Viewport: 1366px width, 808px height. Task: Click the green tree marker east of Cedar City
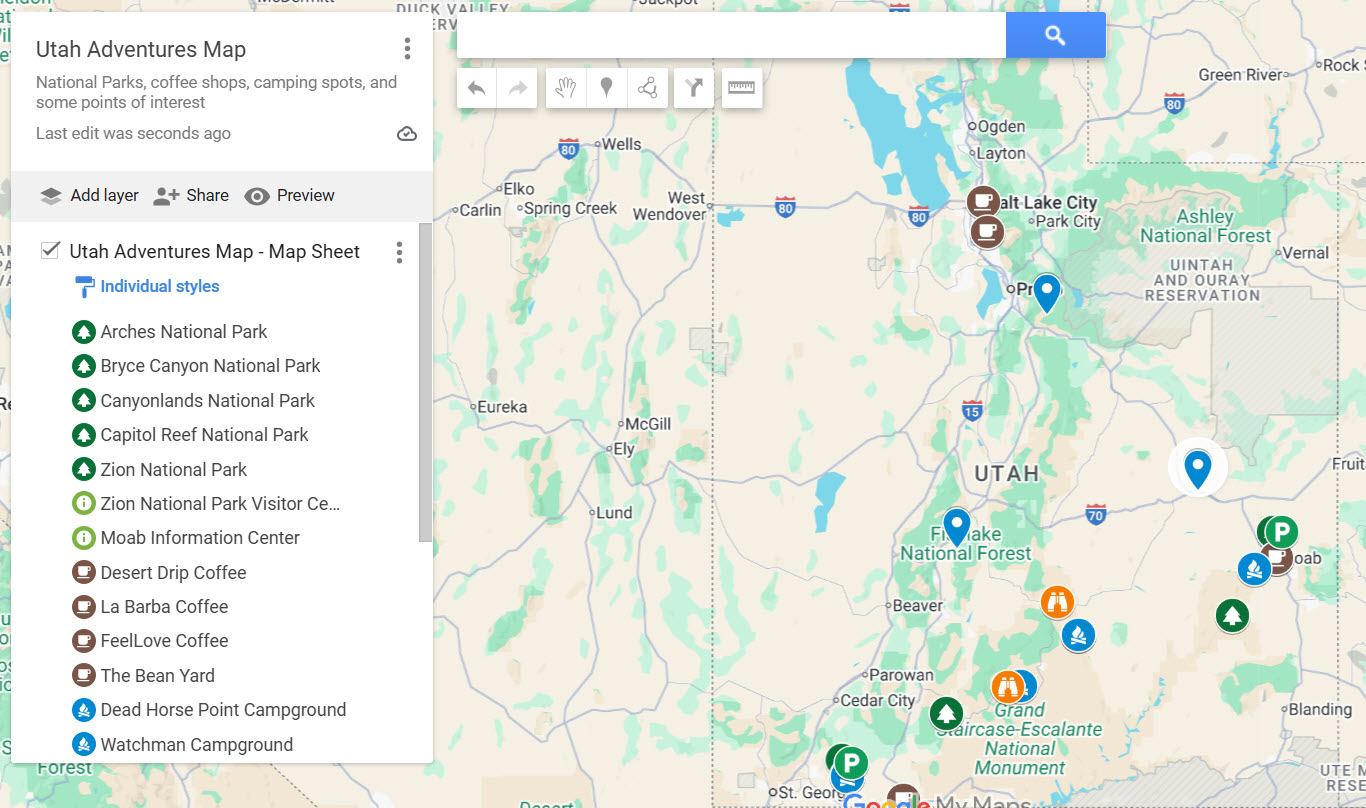point(946,714)
